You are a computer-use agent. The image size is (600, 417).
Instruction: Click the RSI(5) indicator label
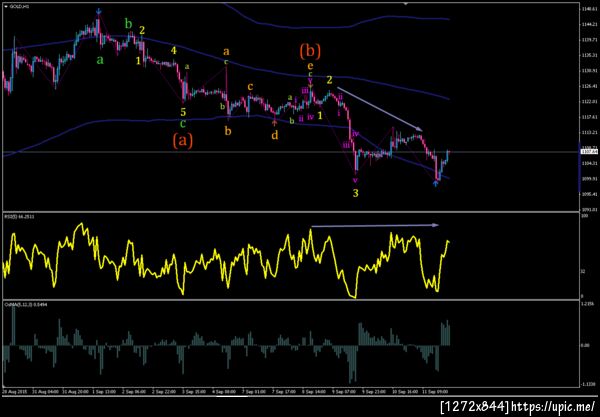click(20, 217)
